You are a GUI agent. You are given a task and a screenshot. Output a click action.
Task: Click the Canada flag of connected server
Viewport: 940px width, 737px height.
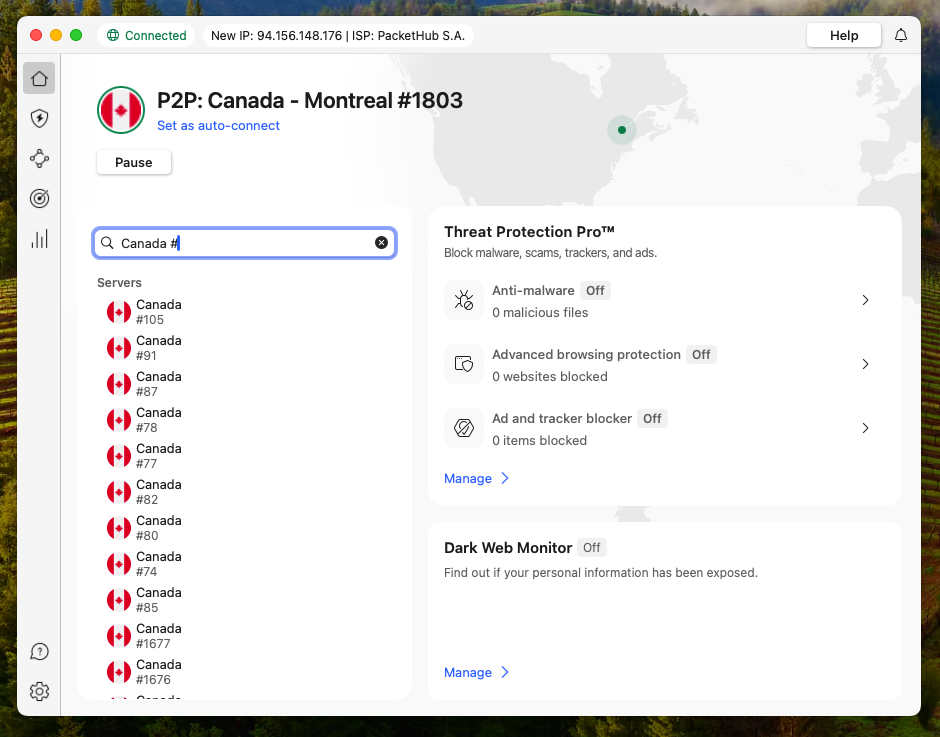click(x=121, y=110)
